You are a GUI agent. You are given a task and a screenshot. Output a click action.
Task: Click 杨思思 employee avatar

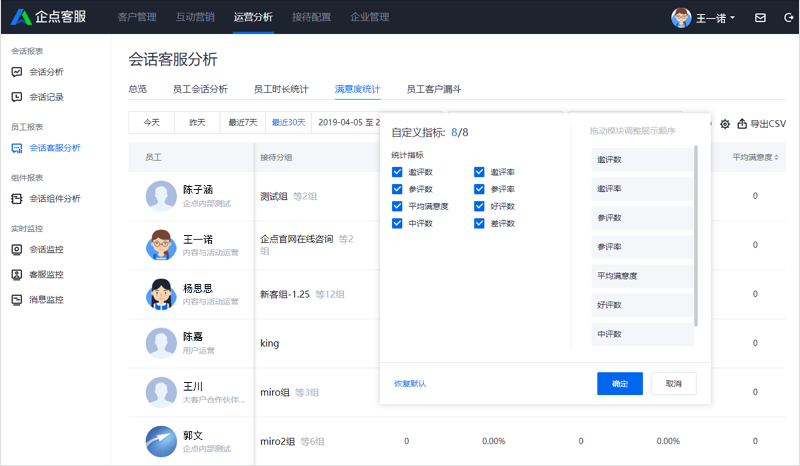161,294
